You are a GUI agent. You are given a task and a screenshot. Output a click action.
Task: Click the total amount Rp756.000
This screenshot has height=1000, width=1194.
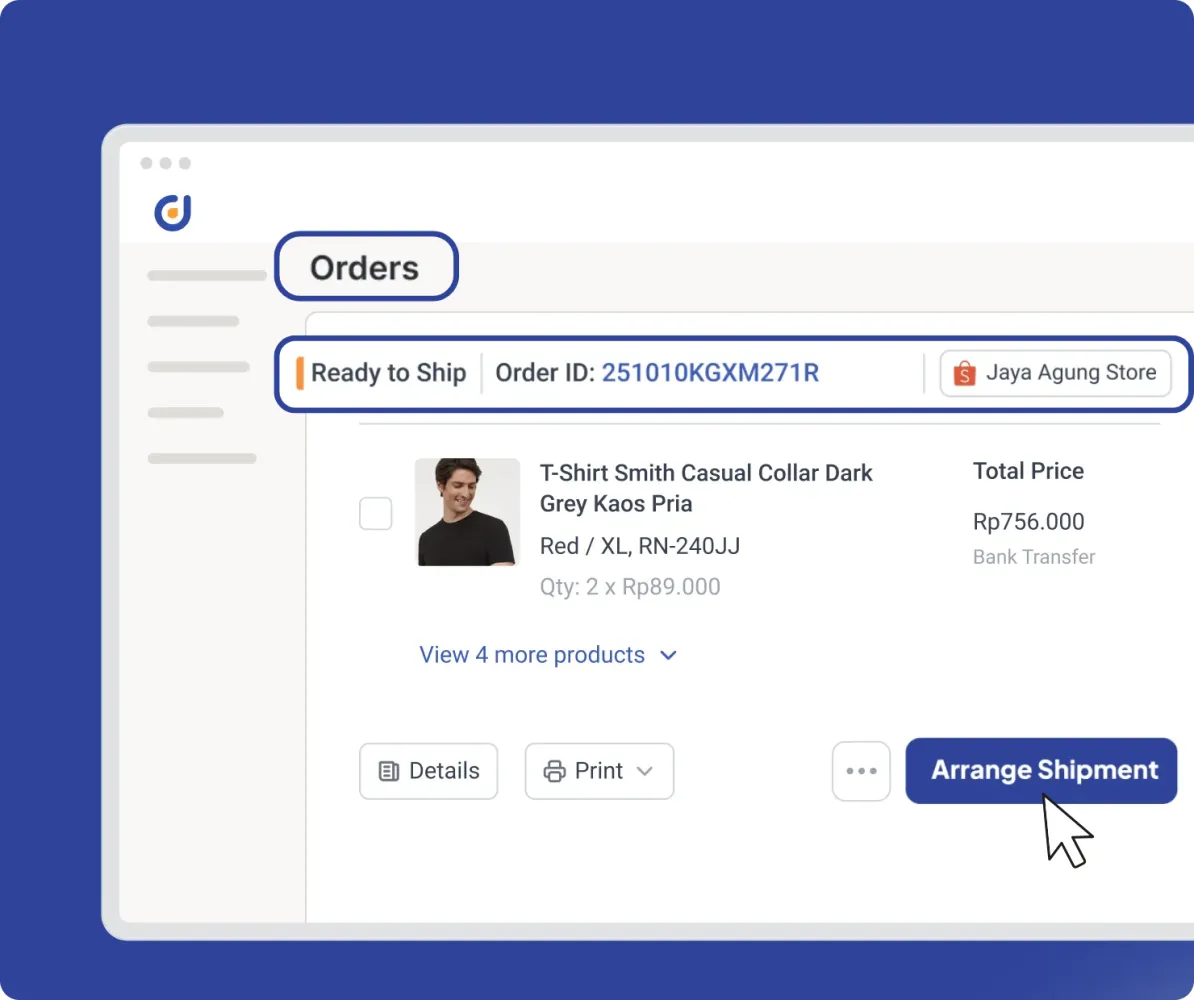[x=1028, y=522]
